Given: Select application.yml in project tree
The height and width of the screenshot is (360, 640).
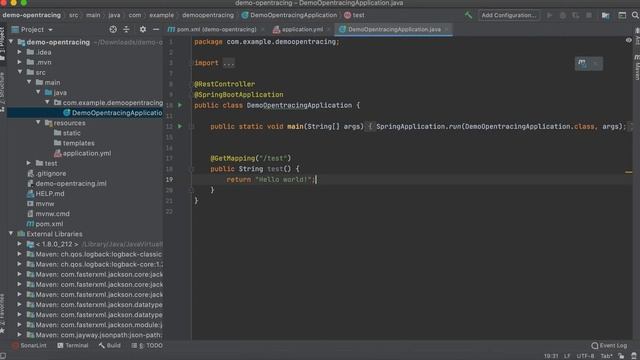Looking at the screenshot, I should (x=82, y=153).
